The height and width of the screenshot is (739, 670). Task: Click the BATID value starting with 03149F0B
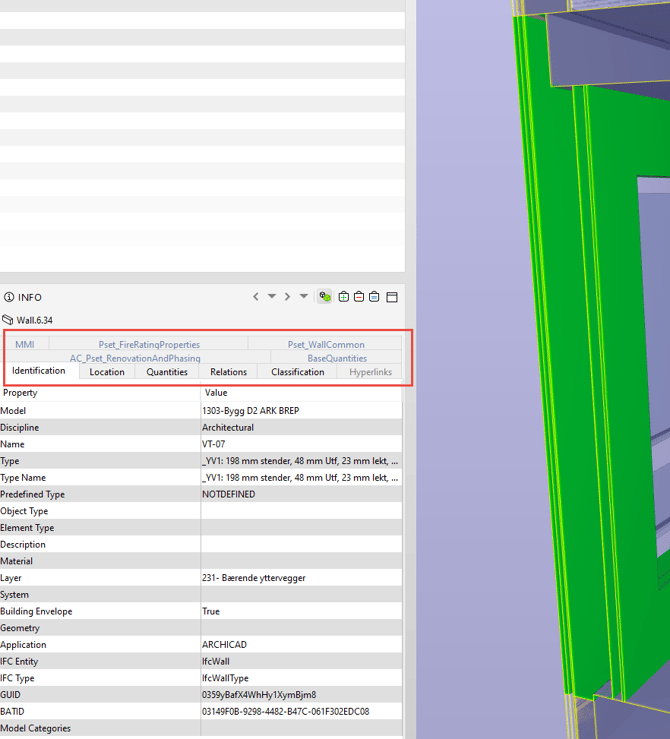tap(286, 712)
